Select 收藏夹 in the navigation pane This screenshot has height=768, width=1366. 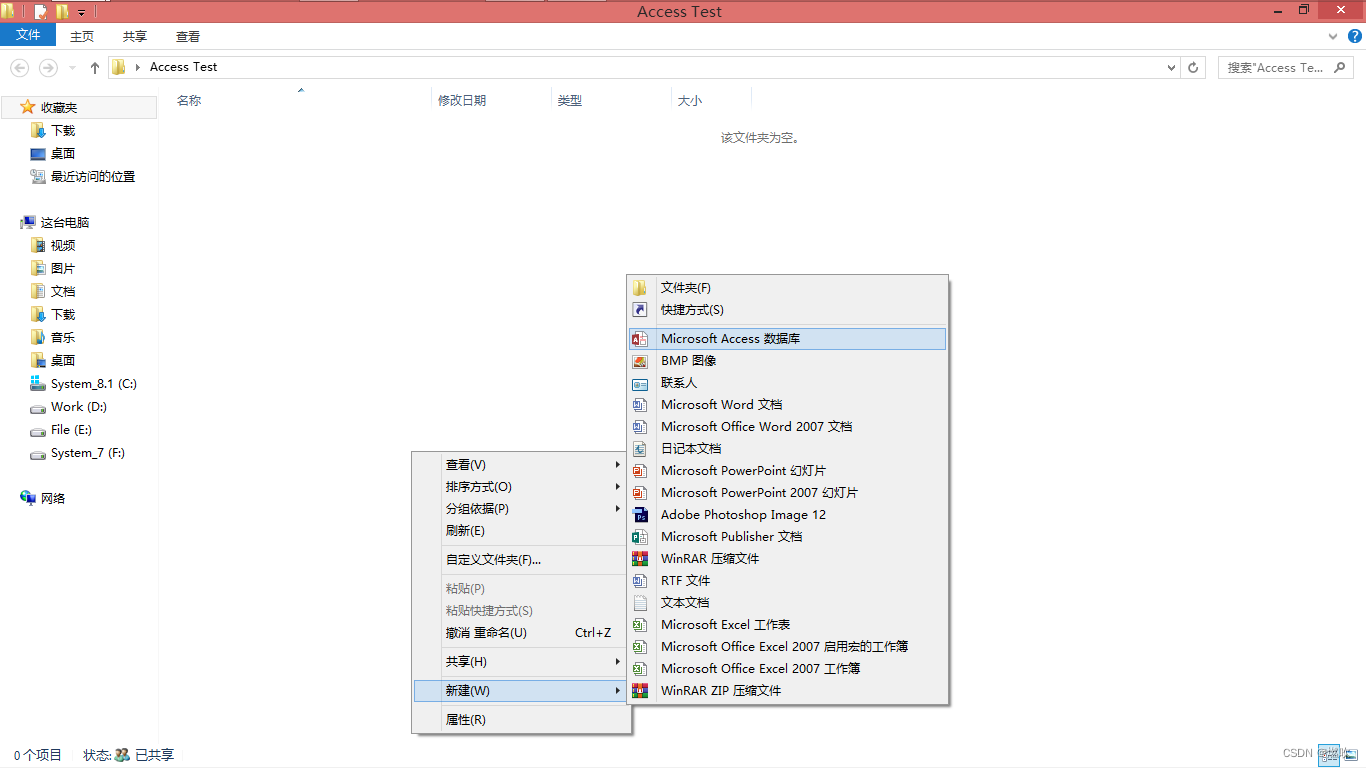coord(79,107)
